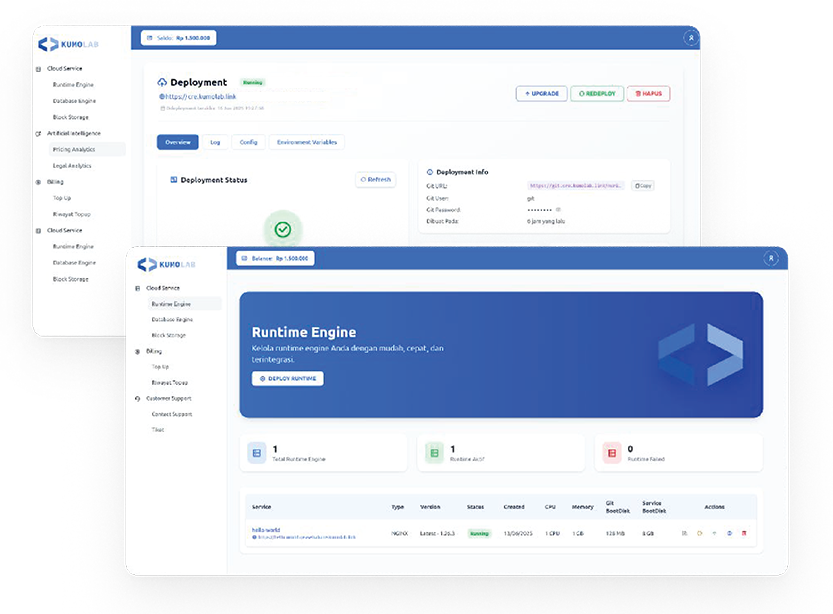
Task: Click the Redeploy button
Action: (596, 93)
